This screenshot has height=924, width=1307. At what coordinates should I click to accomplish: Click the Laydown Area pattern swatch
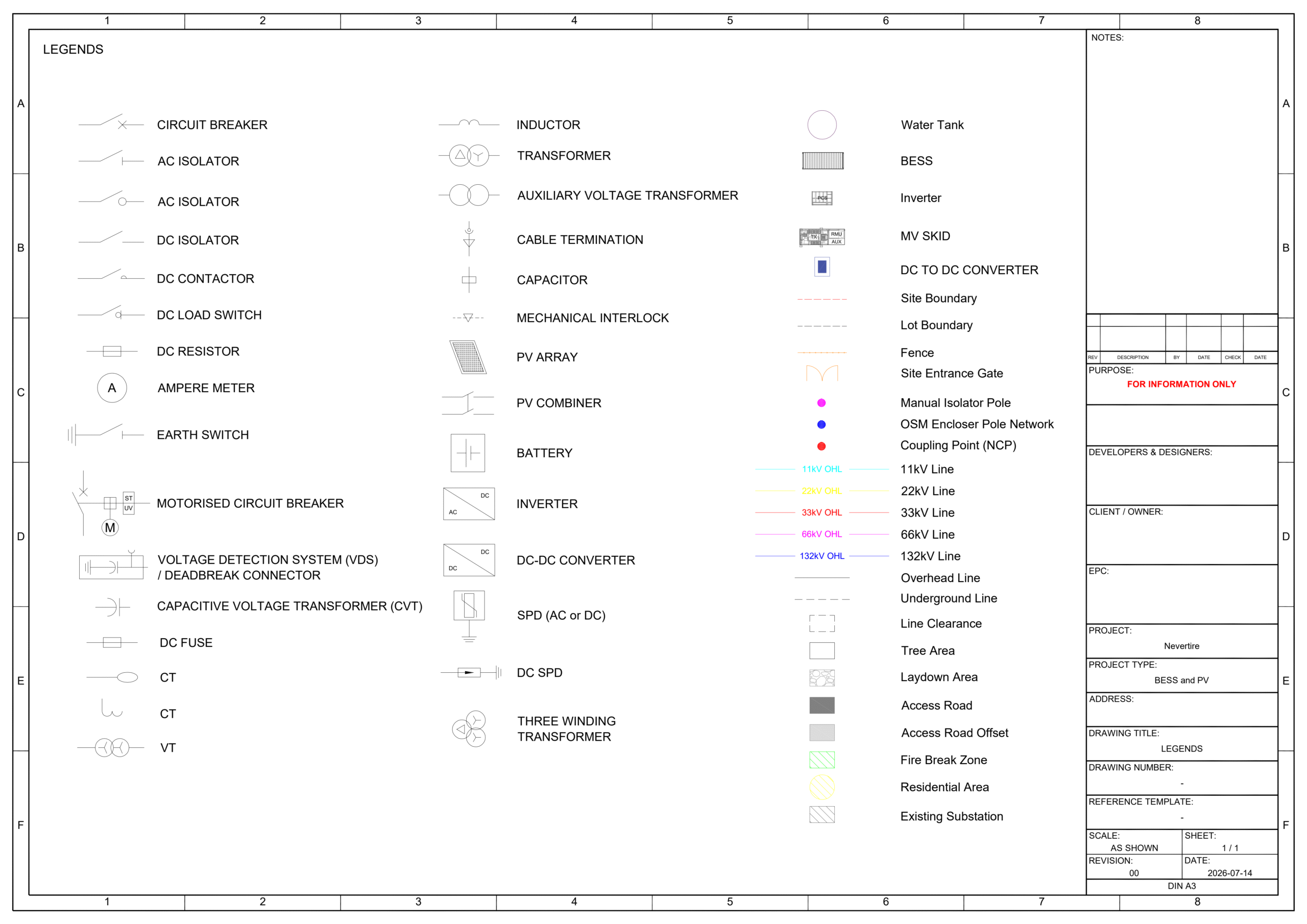[822, 678]
